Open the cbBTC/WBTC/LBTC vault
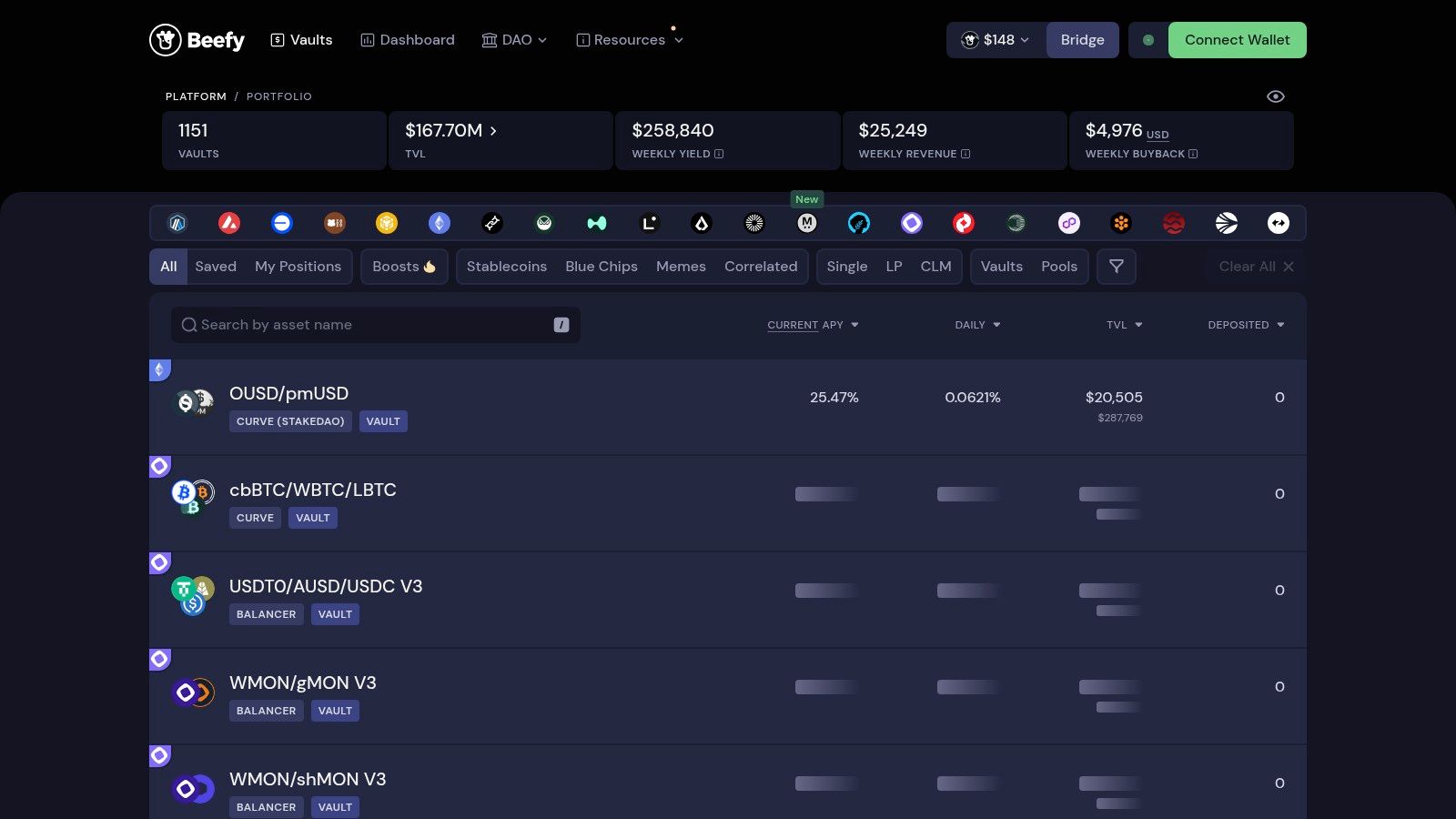 [x=728, y=503]
